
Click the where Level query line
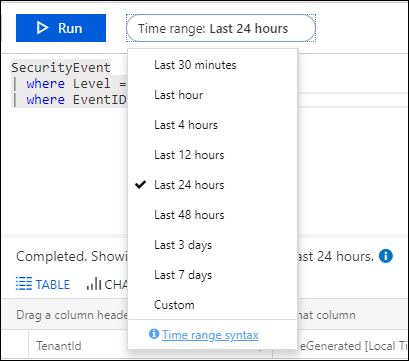pos(69,84)
